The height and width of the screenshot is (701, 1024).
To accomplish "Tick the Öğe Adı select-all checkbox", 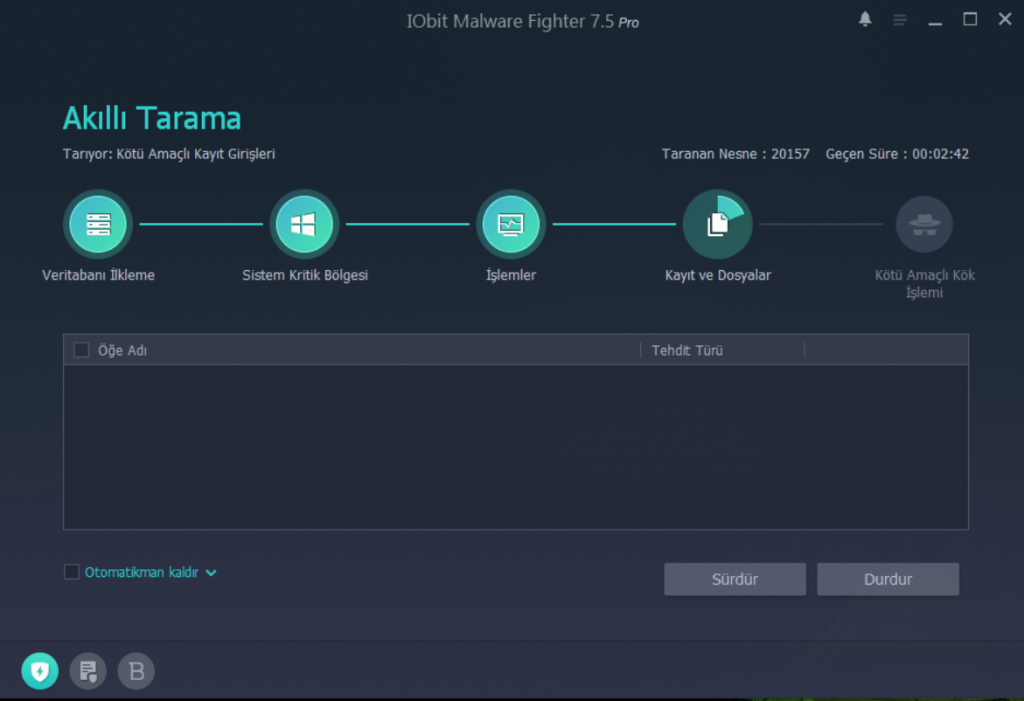I will click(82, 350).
